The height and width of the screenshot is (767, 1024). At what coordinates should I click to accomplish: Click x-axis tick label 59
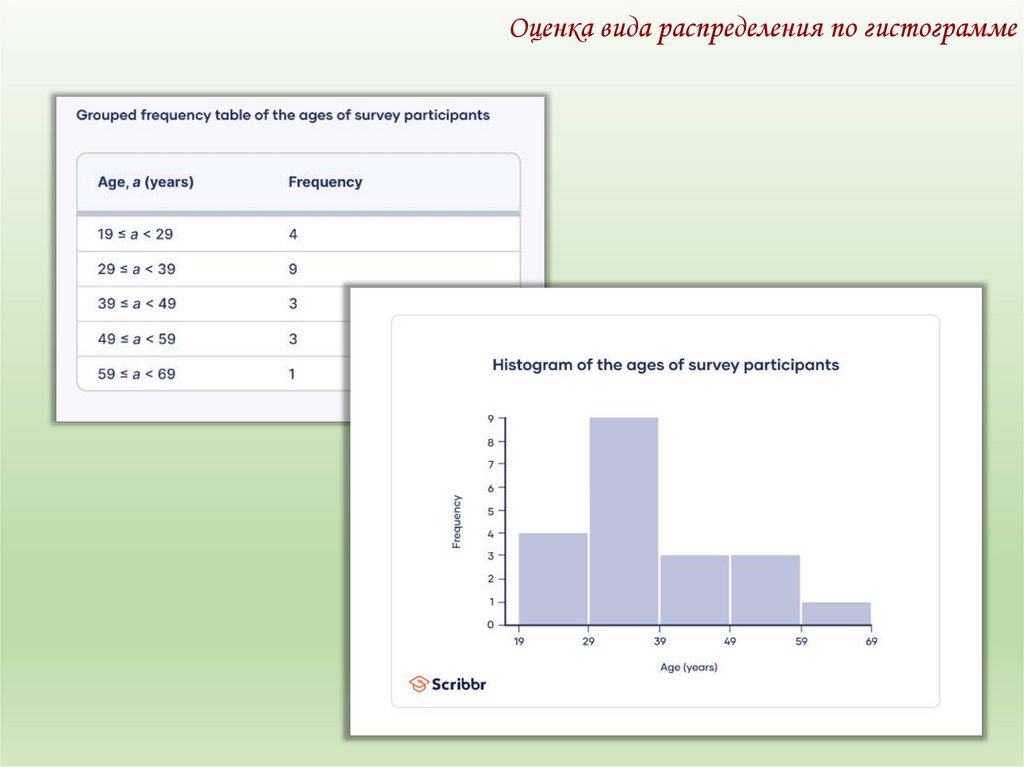(x=801, y=642)
